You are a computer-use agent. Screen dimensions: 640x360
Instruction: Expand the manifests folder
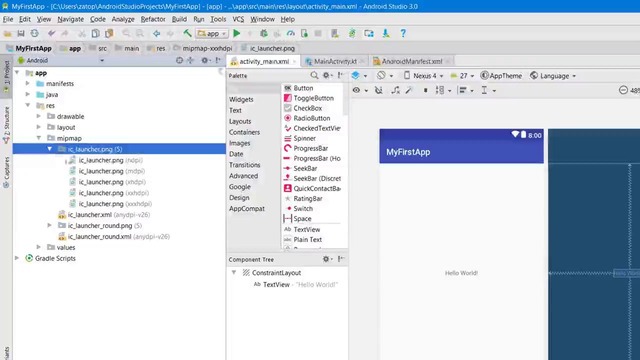click(28, 83)
